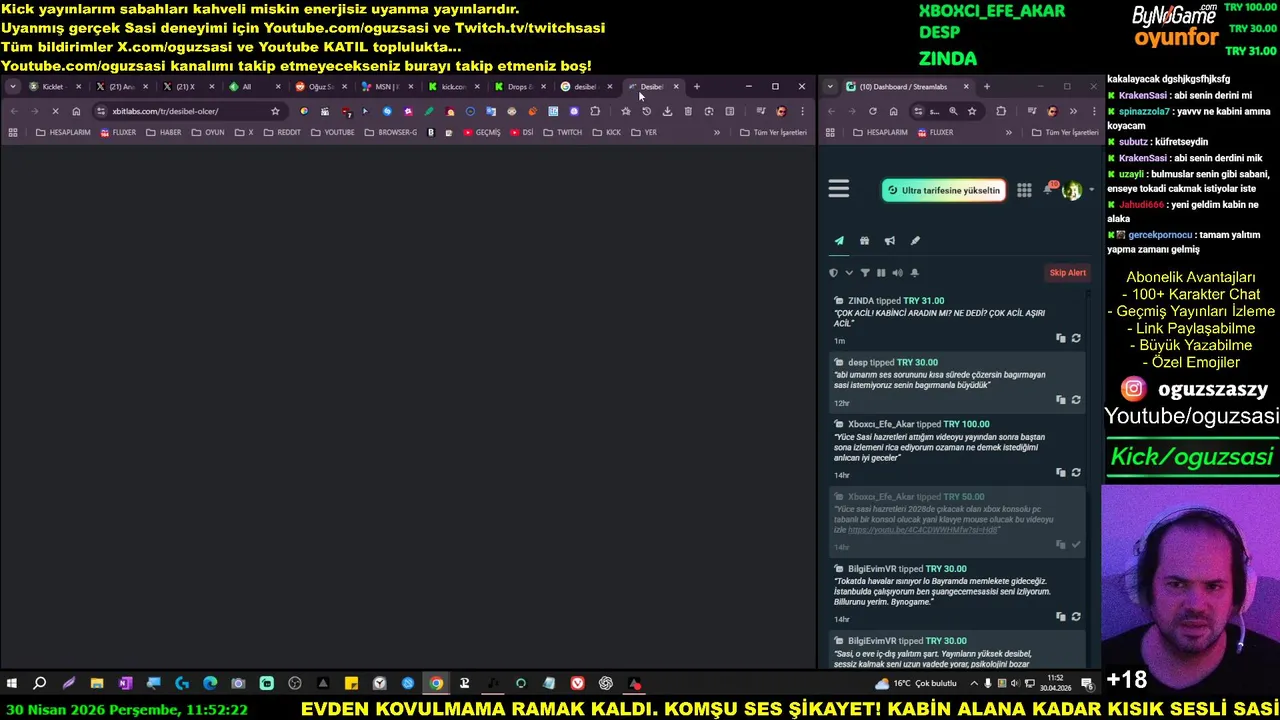This screenshot has width=1280, height=720.
Task: Open Windows Start menu
Action: pos(12,683)
